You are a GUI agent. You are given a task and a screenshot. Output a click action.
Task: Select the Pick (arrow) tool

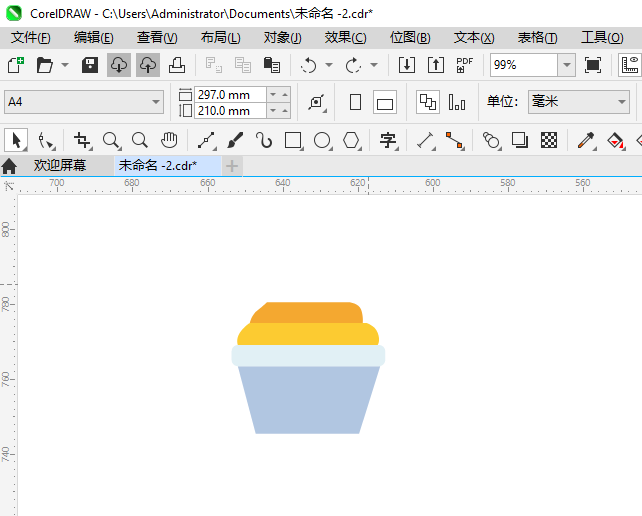[16, 140]
